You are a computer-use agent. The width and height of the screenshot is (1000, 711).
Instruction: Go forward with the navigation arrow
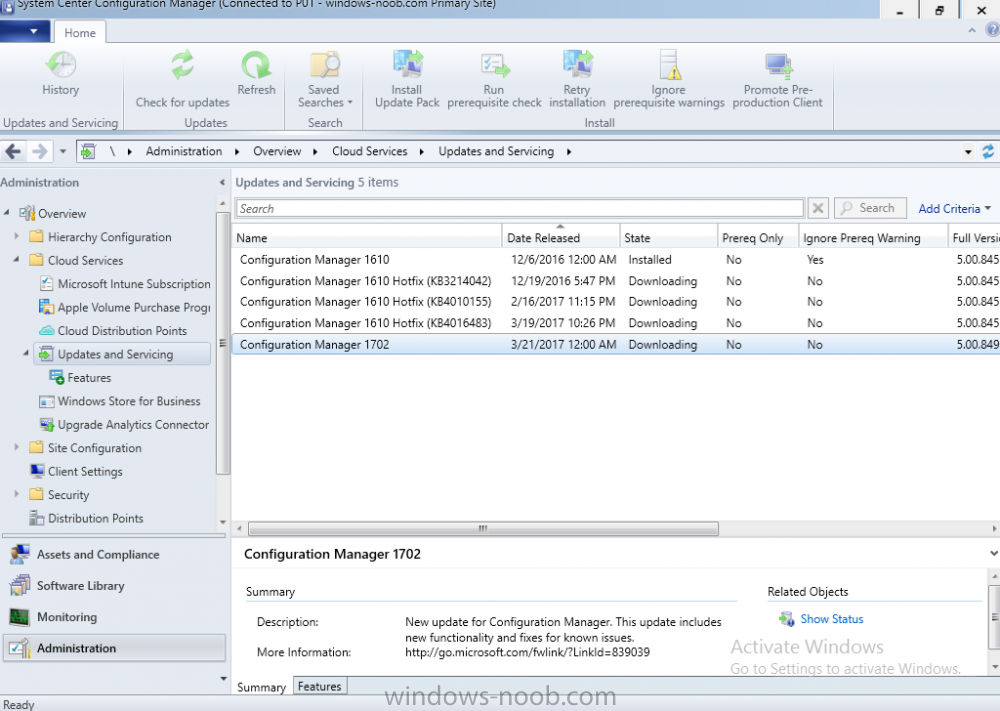(x=40, y=152)
